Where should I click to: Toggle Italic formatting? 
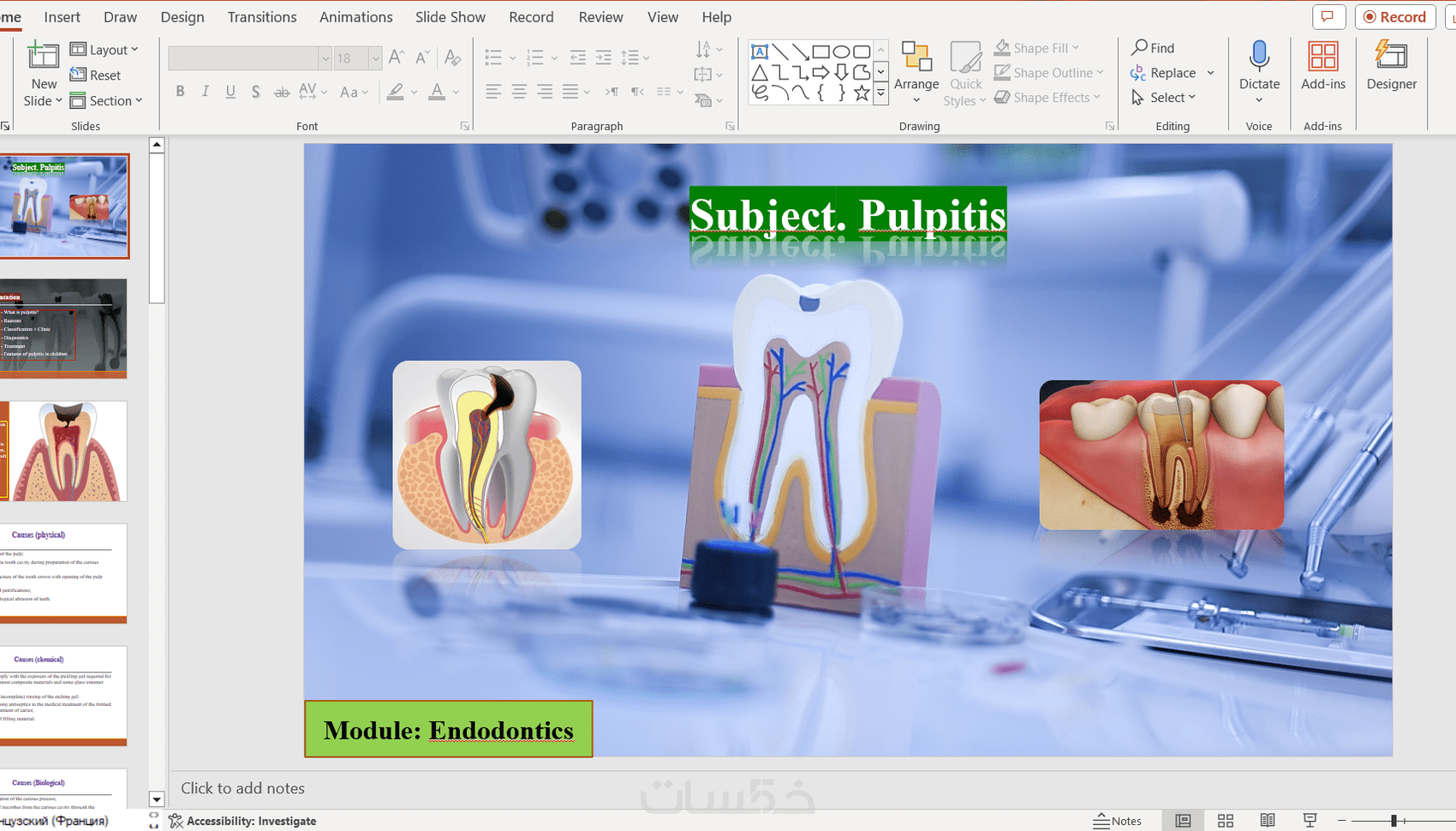click(x=206, y=92)
